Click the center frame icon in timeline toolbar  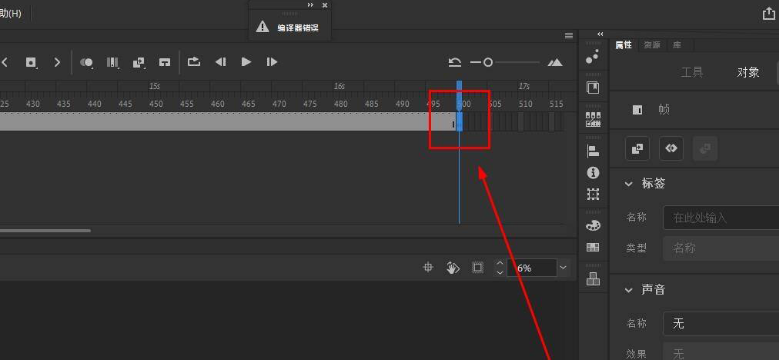[x=164, y=63]
